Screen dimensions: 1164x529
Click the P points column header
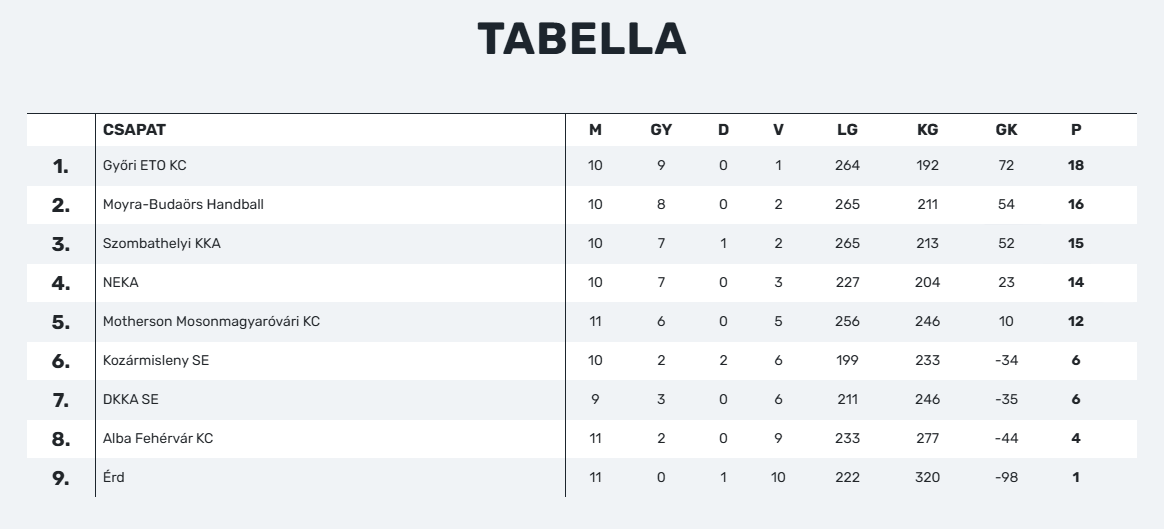[x=1076, y=130]
